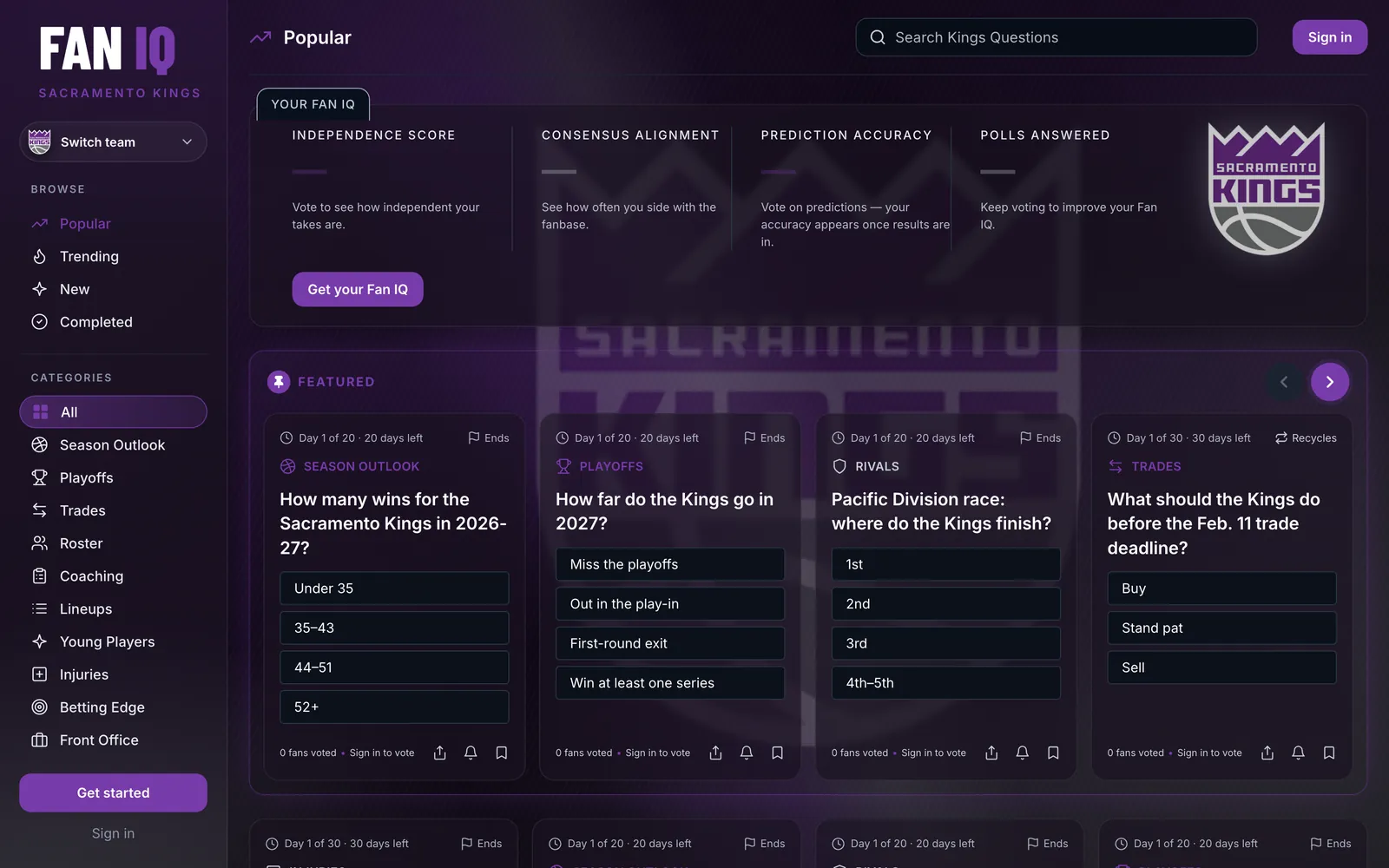Image resolution: width=1389 pixels, height=868 pixels.
Task: Click Sign in to vote on Trades card
Action: pos(1209,753)
